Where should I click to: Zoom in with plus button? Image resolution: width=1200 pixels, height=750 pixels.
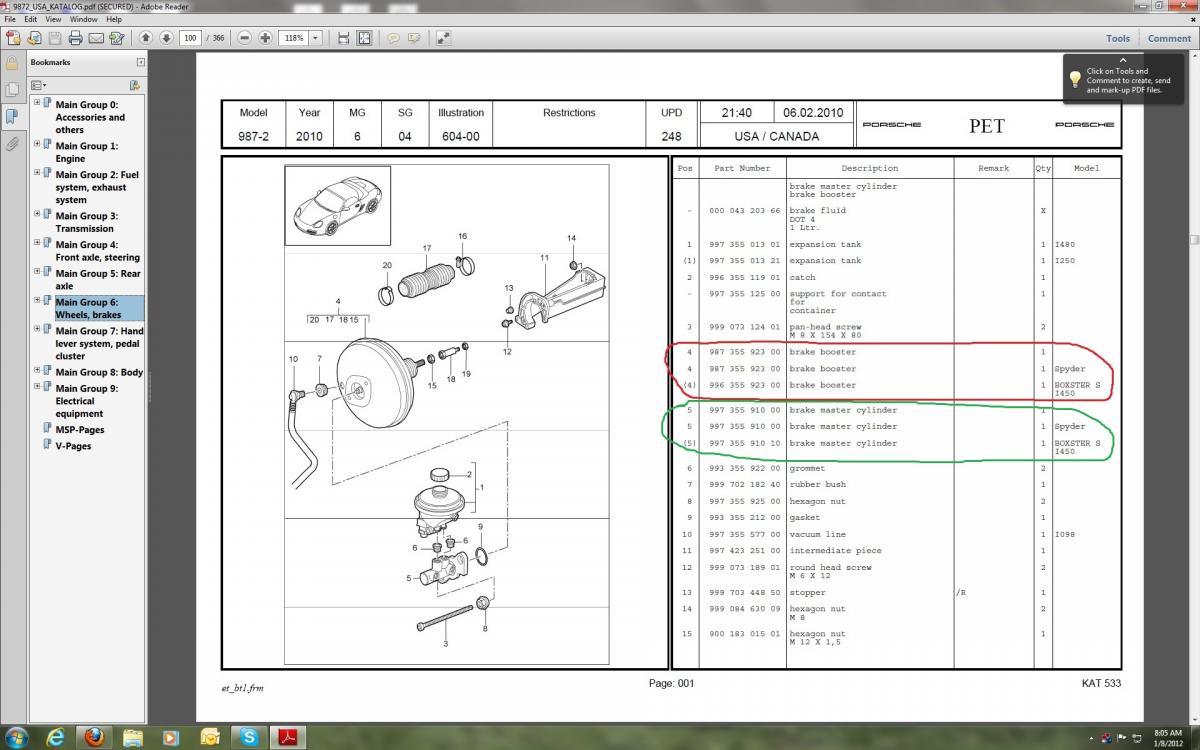pyautogui.click(x=265, y=38)
